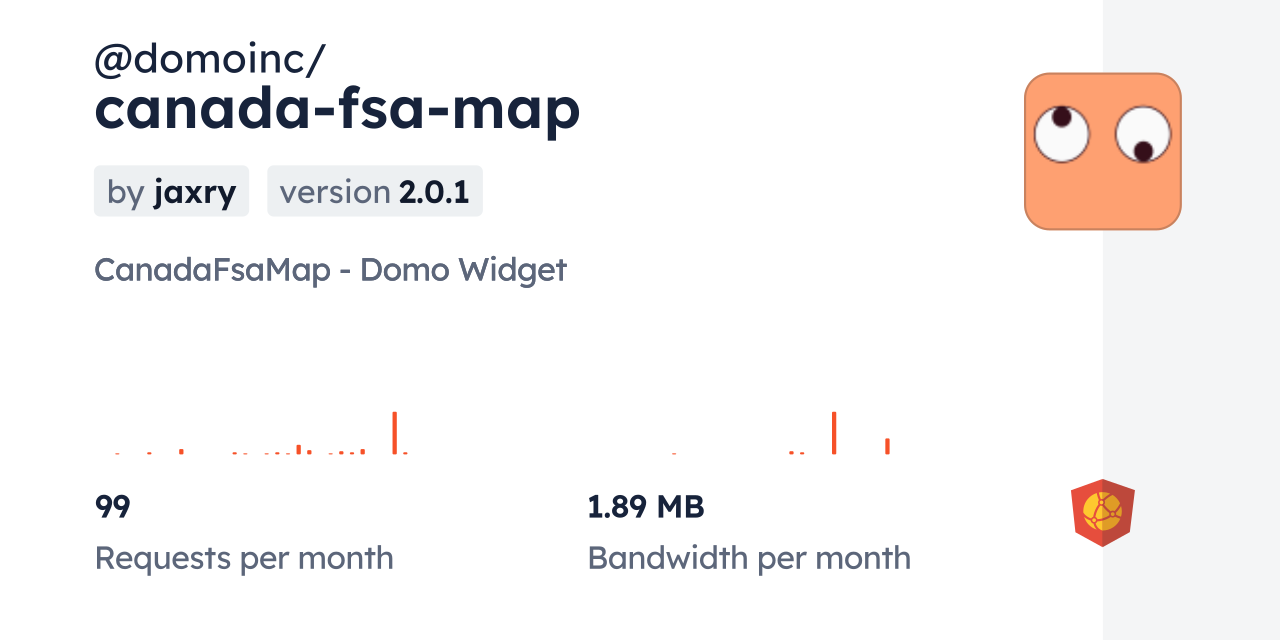Click the 99 requests count
Viewport: 1280px width, 640px height.
(x=113, y=507)
